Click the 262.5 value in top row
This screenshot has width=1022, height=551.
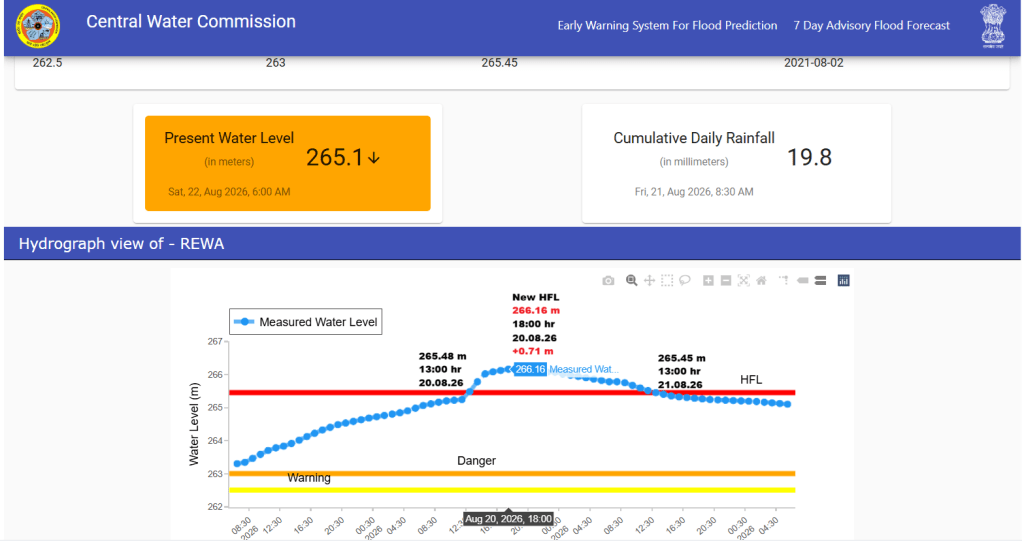[x=48, y=63]
